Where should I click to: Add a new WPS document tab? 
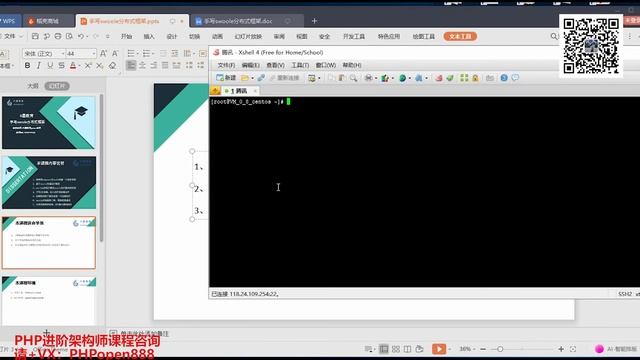(314, 21)
